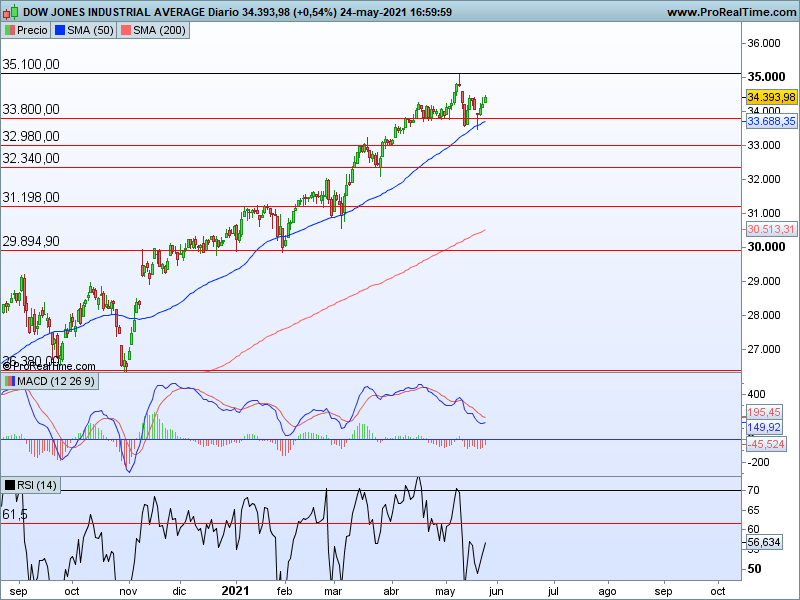The image size is (800, 600).
Task: Click the MACD signal value 195,45
Action: (x=764, y=412)
